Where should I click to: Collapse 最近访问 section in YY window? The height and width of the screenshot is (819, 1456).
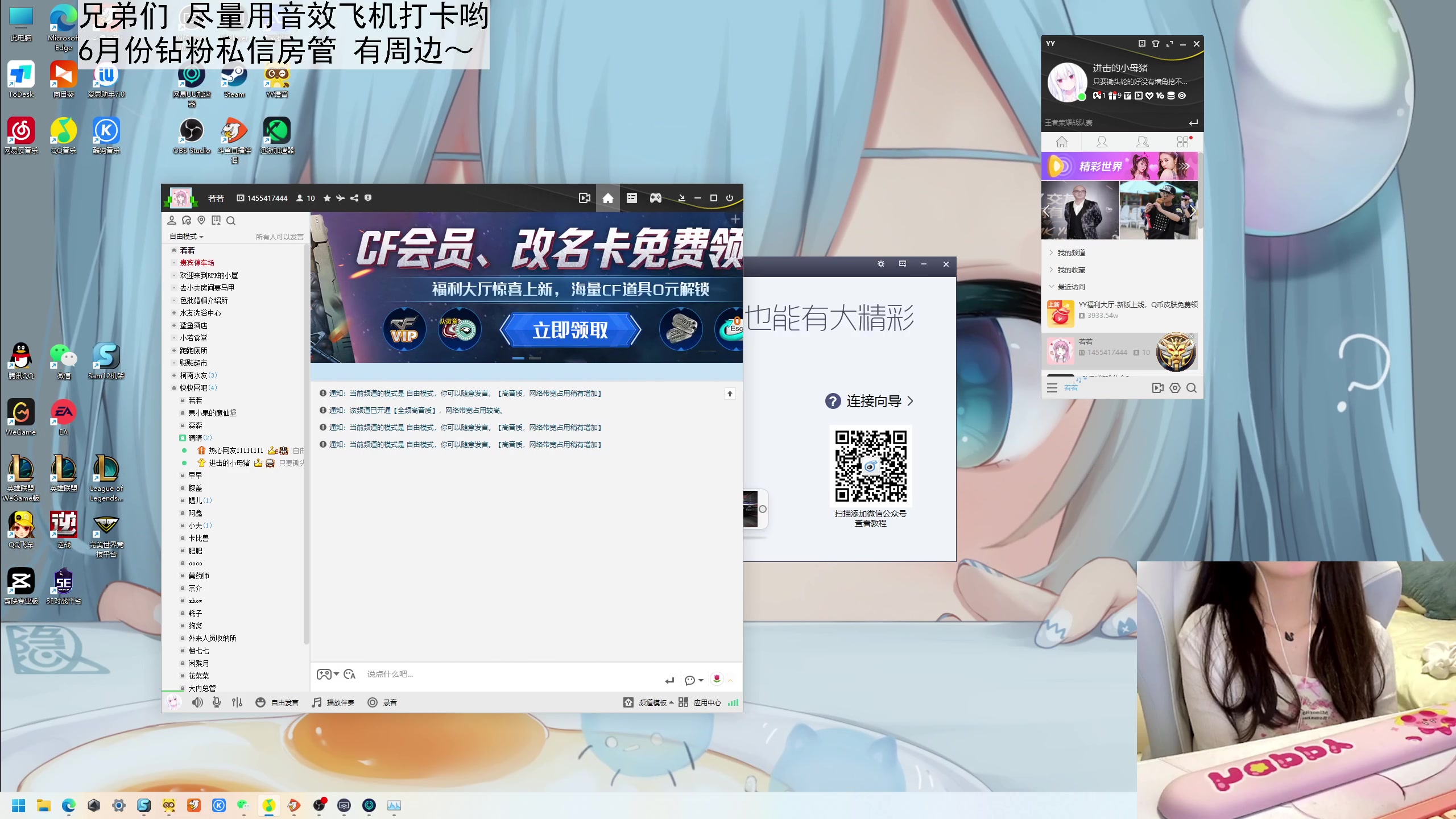pos(1071,287)
